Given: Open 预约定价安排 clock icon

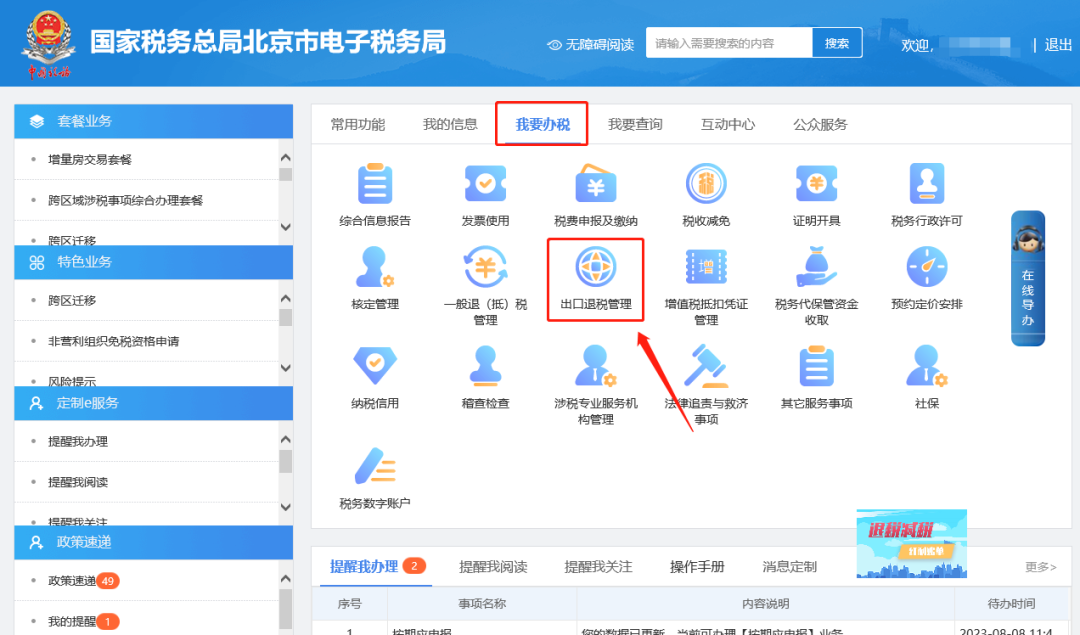Looking at the screenshot, I should pos(926,267).
